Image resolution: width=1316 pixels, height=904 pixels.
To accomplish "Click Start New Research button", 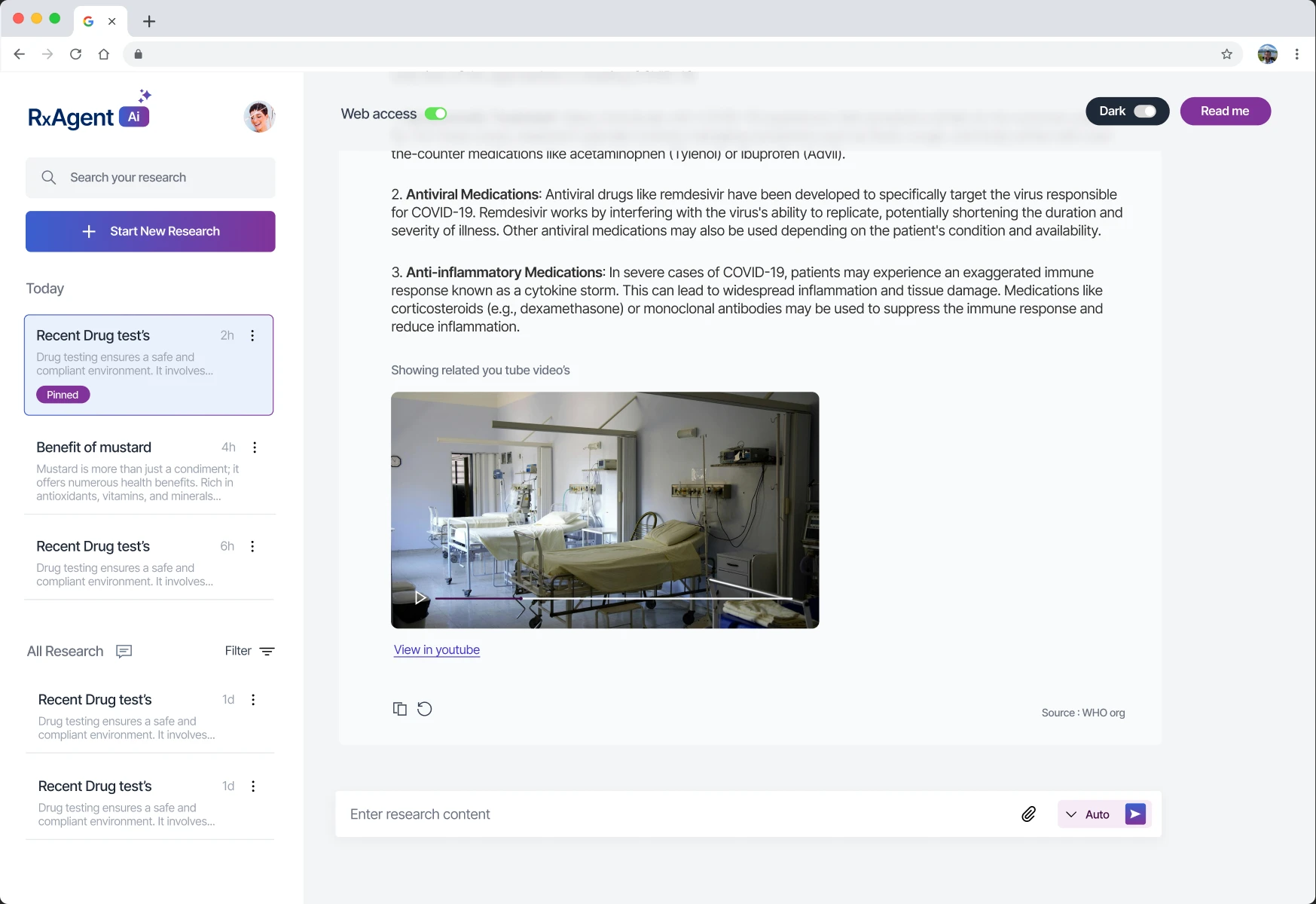I will coord(151,231).
